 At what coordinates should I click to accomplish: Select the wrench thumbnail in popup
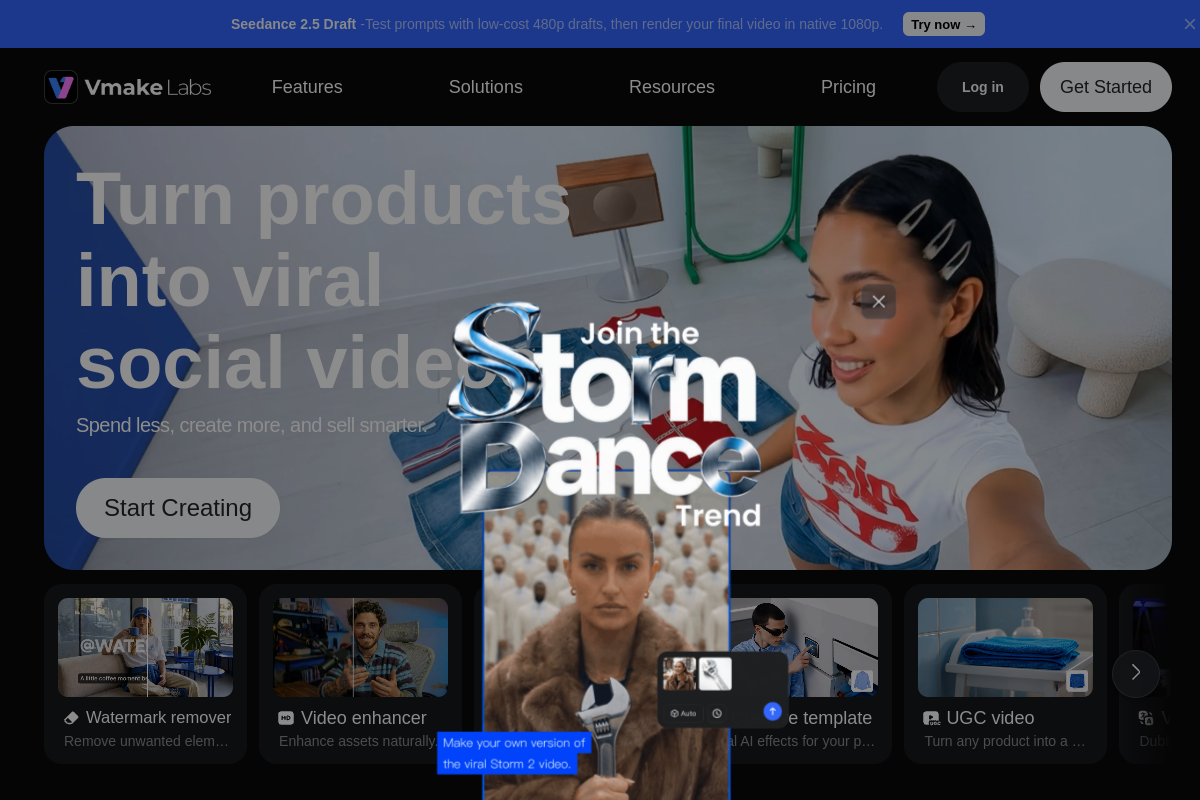[715, 673]
